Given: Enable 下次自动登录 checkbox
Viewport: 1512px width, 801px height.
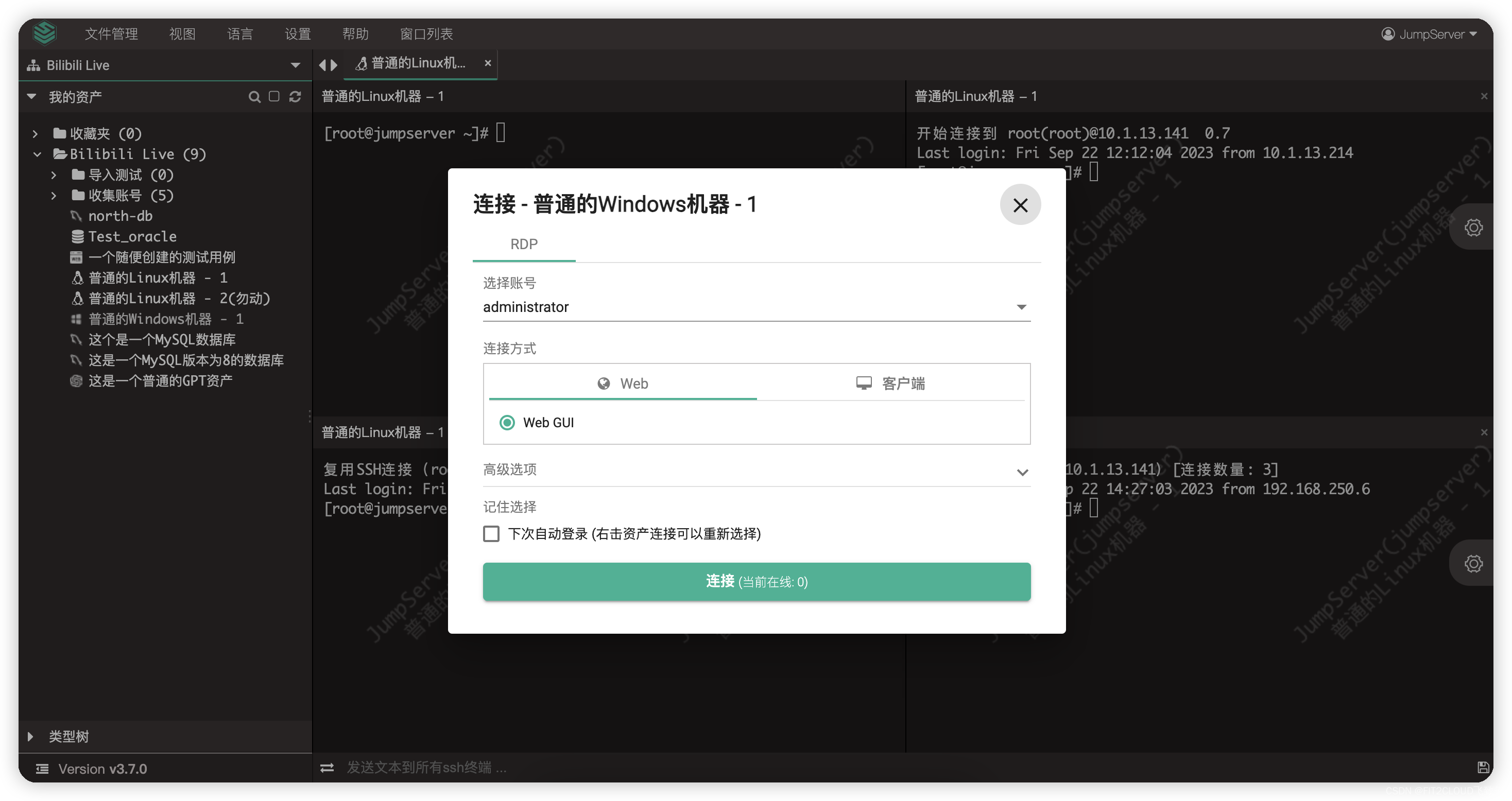Looking at the screenshot, I should [x=491, y=533].
